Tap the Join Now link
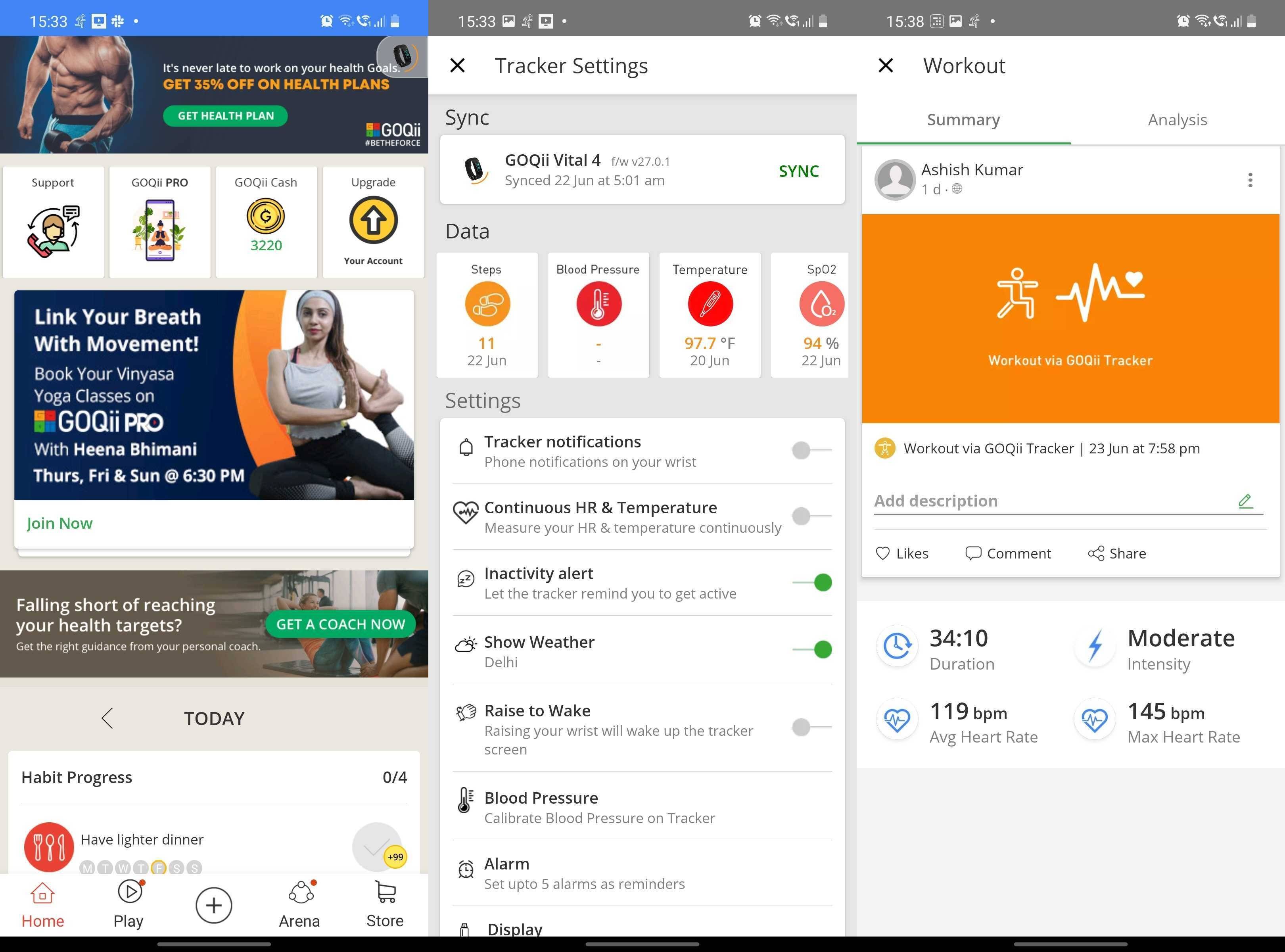1285x952 pixels. (59, 523)
